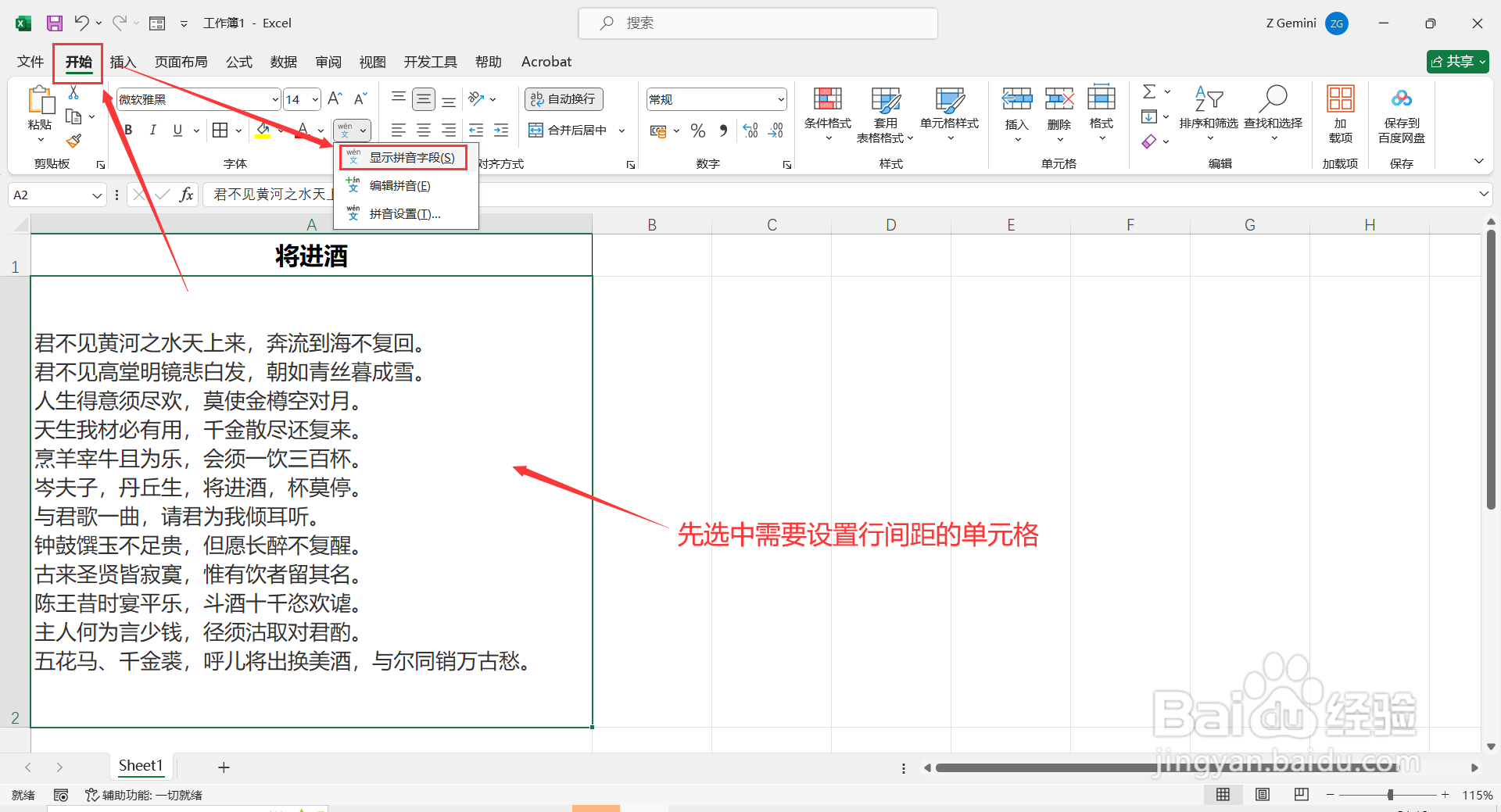
Task: Click the 共享 share button
Action: tap(1456, 61)
